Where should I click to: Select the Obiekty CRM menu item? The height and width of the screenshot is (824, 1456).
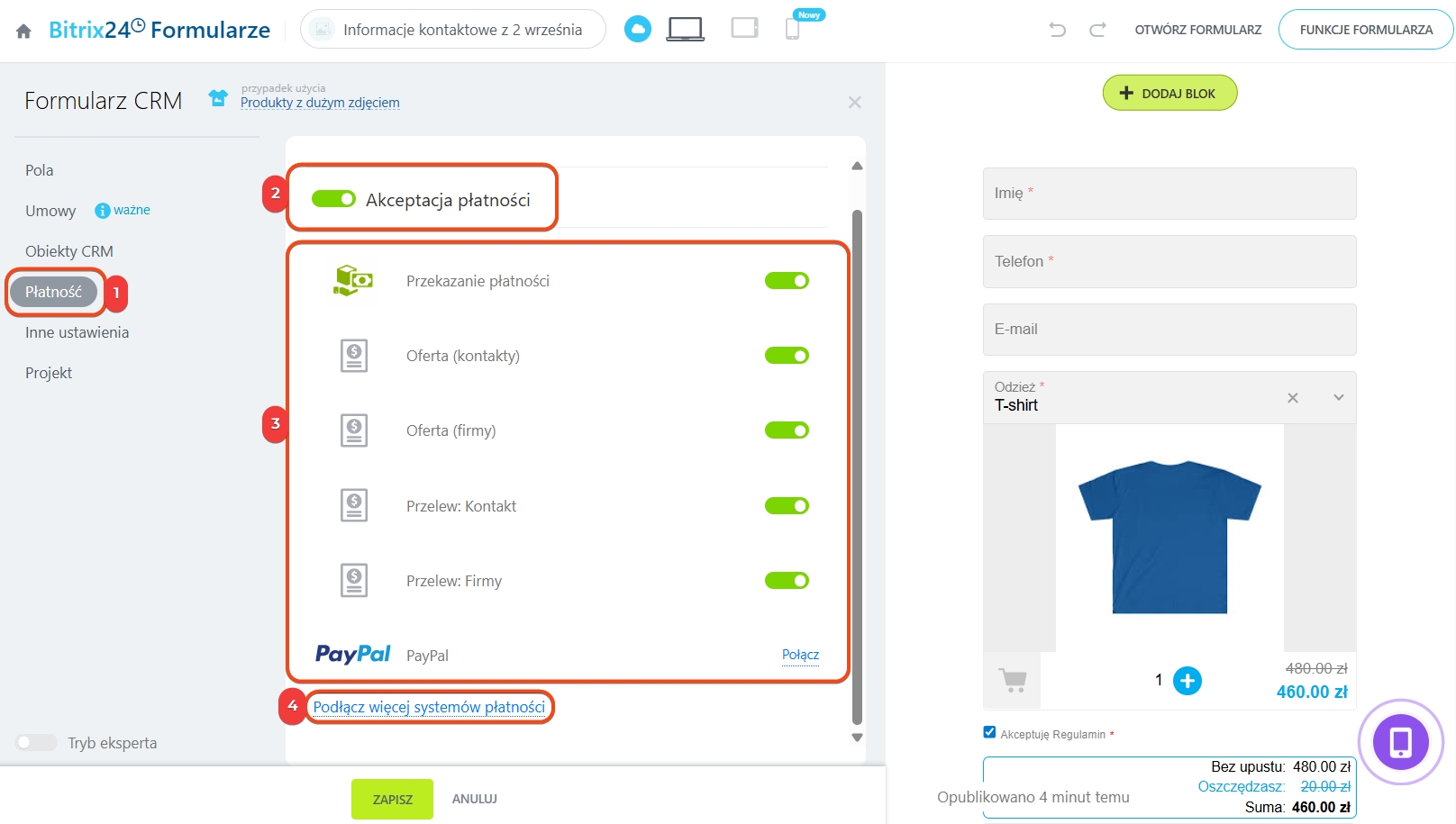(69, 251)
